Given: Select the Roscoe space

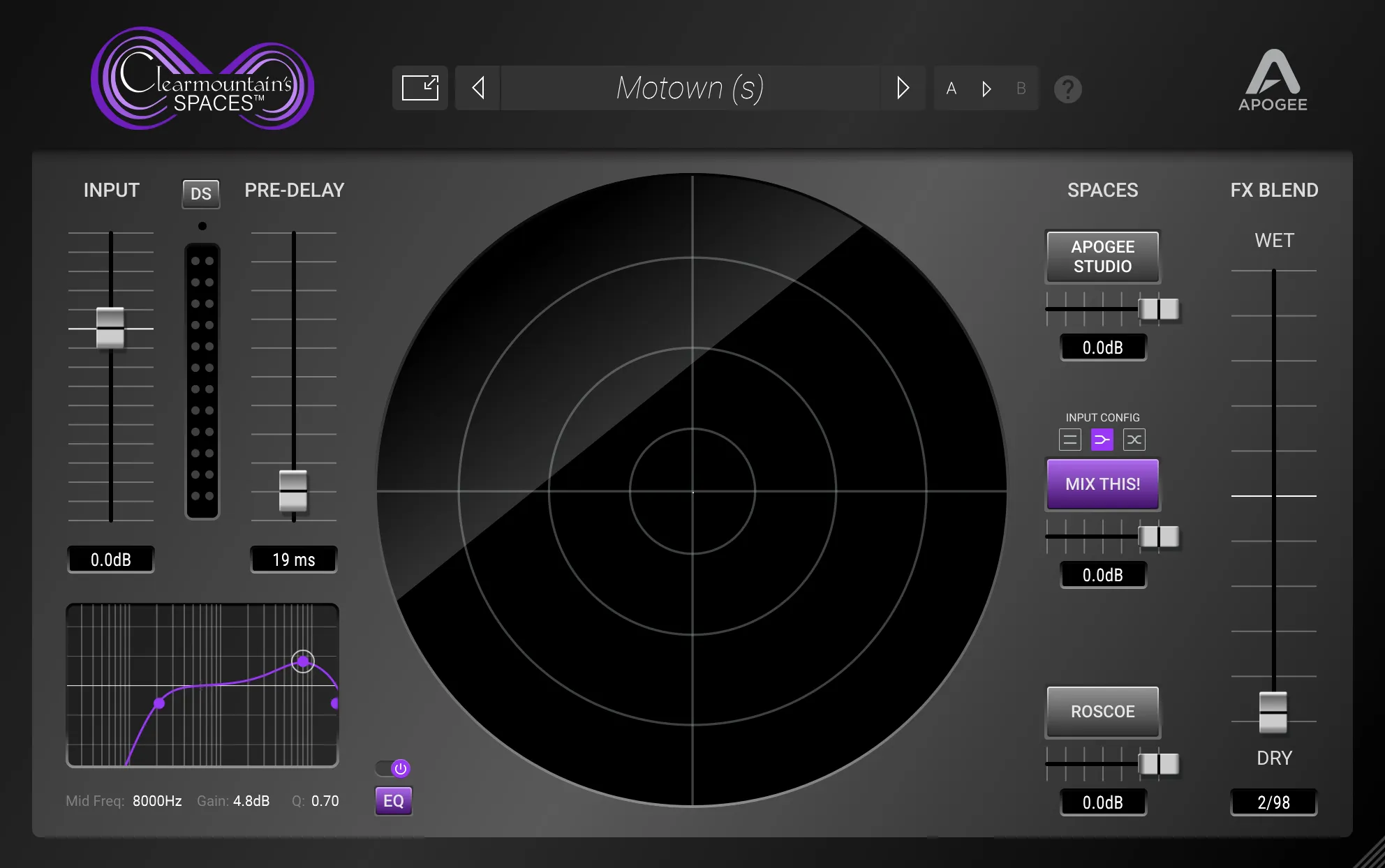Looking at the screenshot, I should pyautogui.click(x=1103, y=712).
